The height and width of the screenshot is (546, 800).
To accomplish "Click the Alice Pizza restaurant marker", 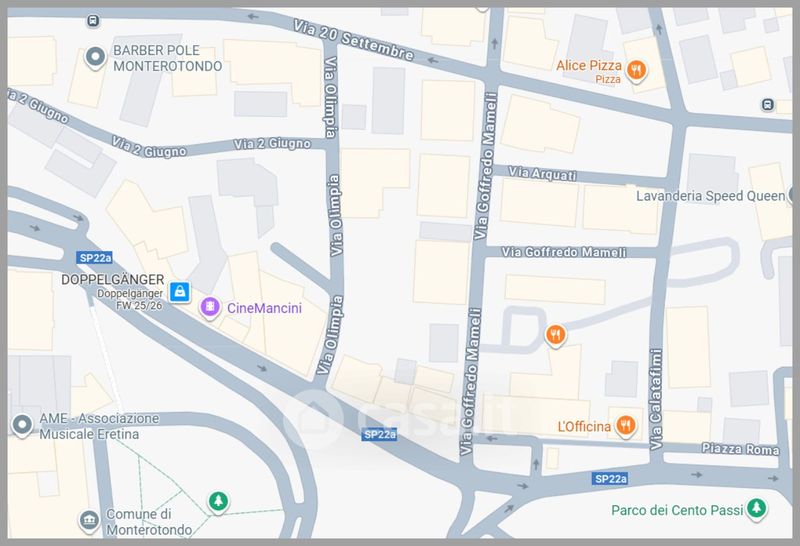I will pos(636,70).
